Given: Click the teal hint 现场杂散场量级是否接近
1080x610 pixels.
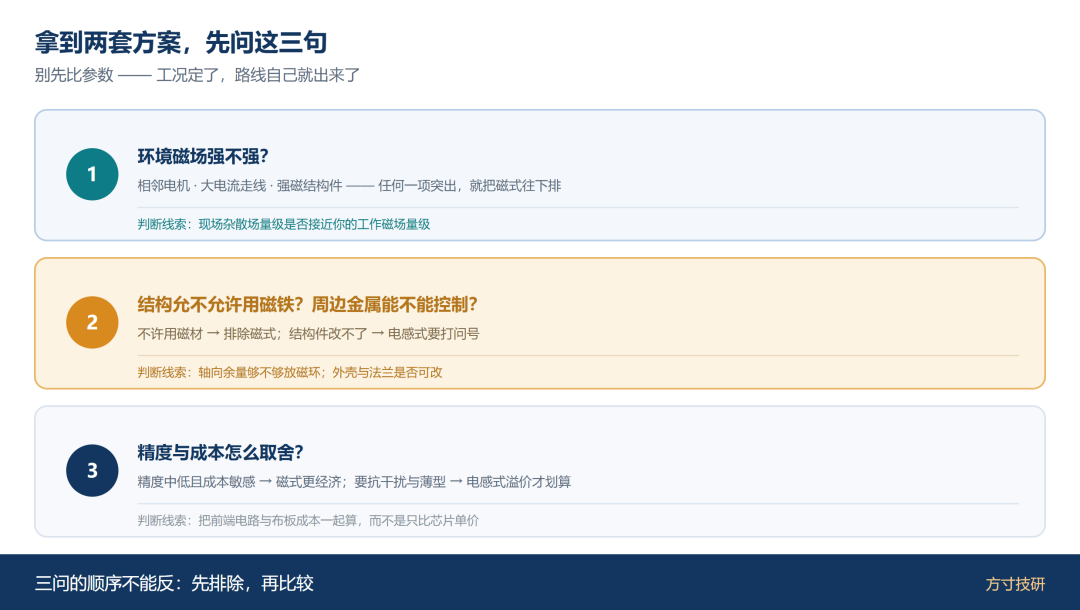Looking at the screenshot, I should pos(284,224).
